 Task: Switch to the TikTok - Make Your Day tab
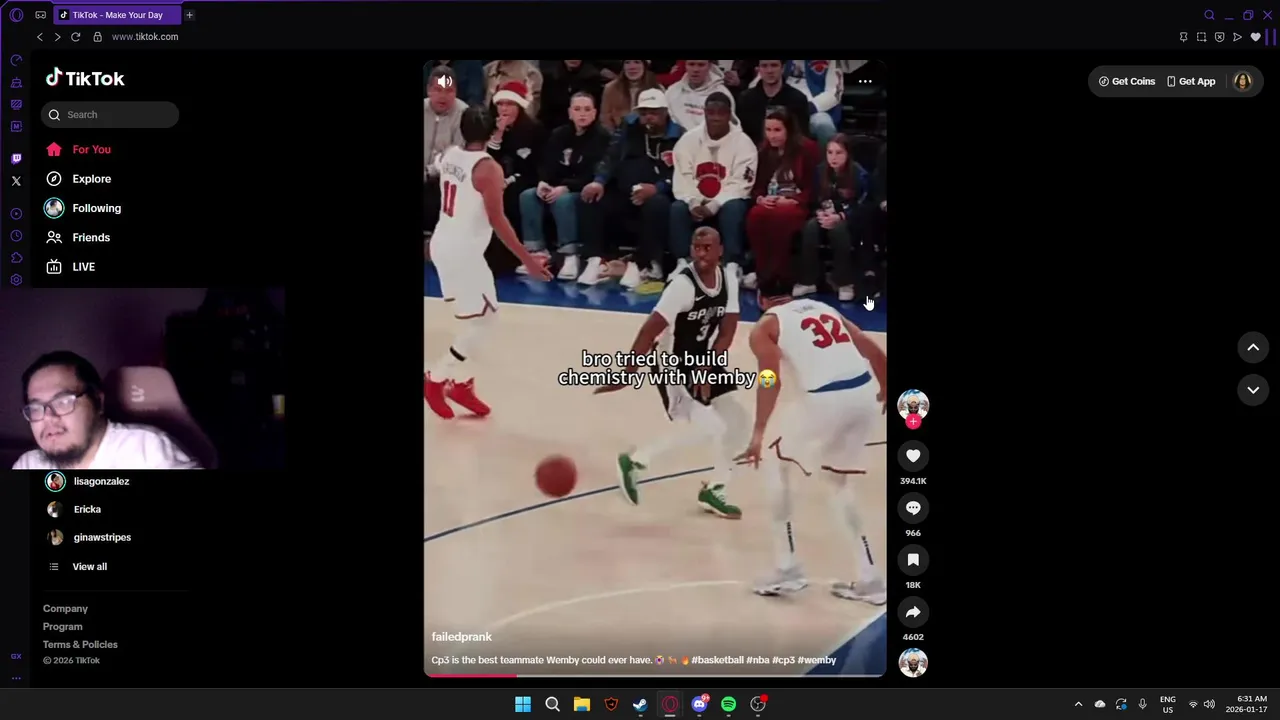116,15
